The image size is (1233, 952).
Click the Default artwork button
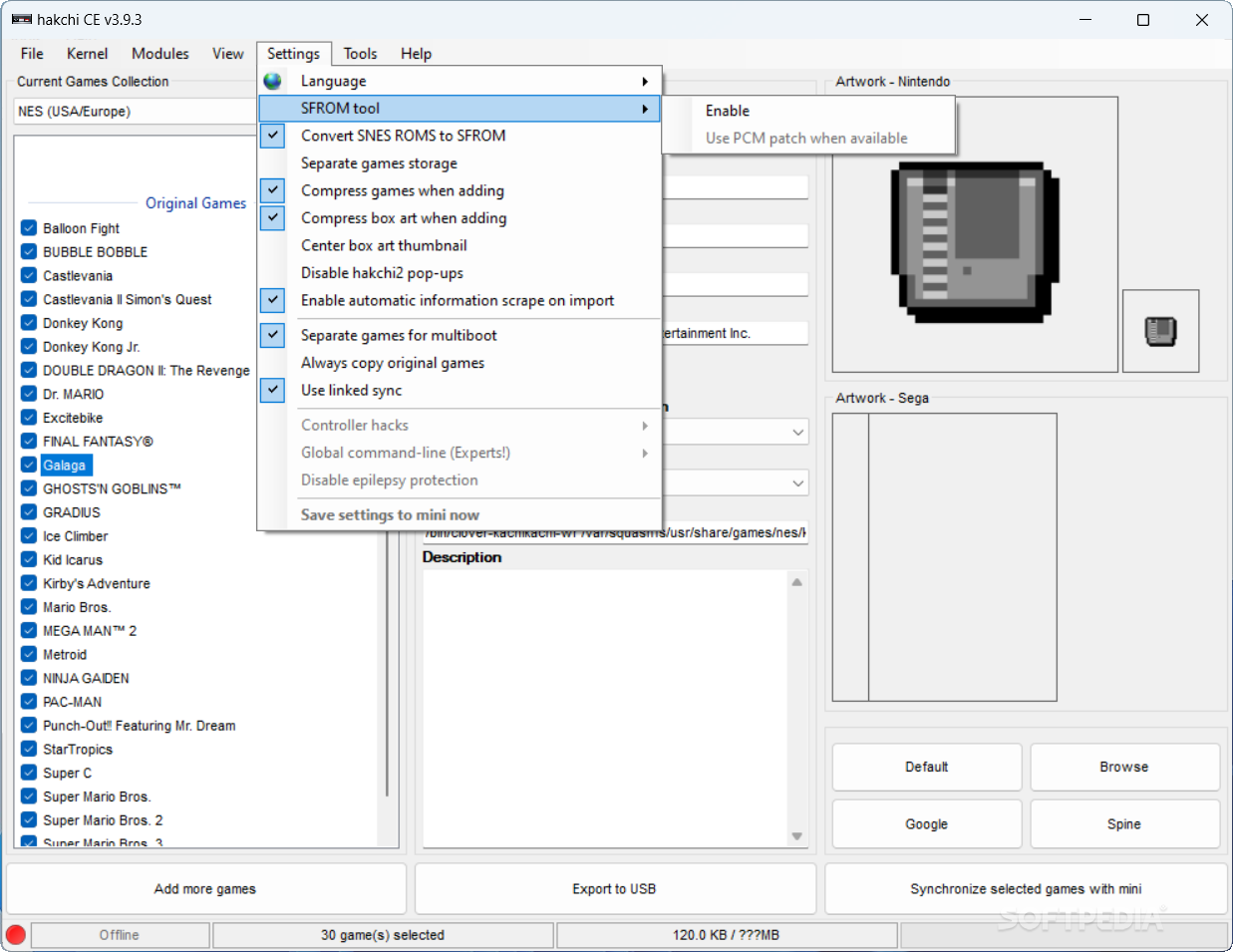[x=926, y=767]
